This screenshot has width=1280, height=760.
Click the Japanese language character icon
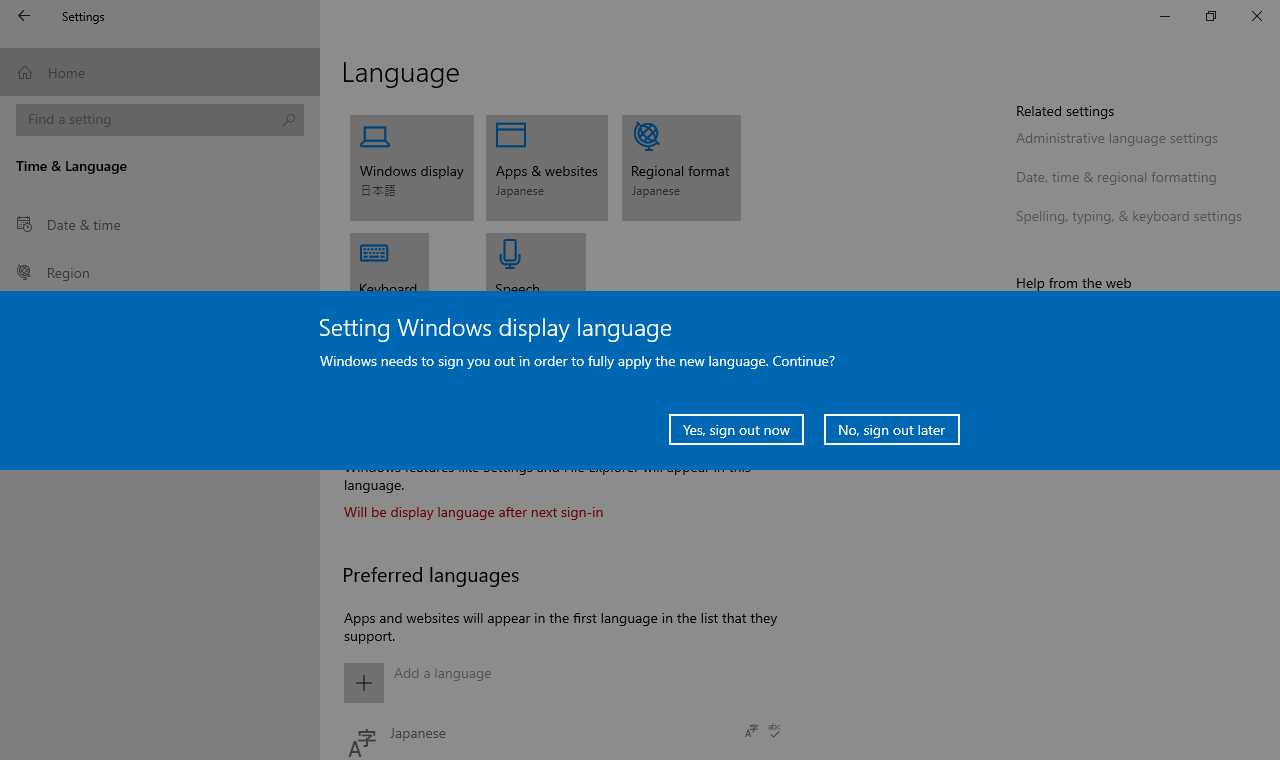pos(362,744)
